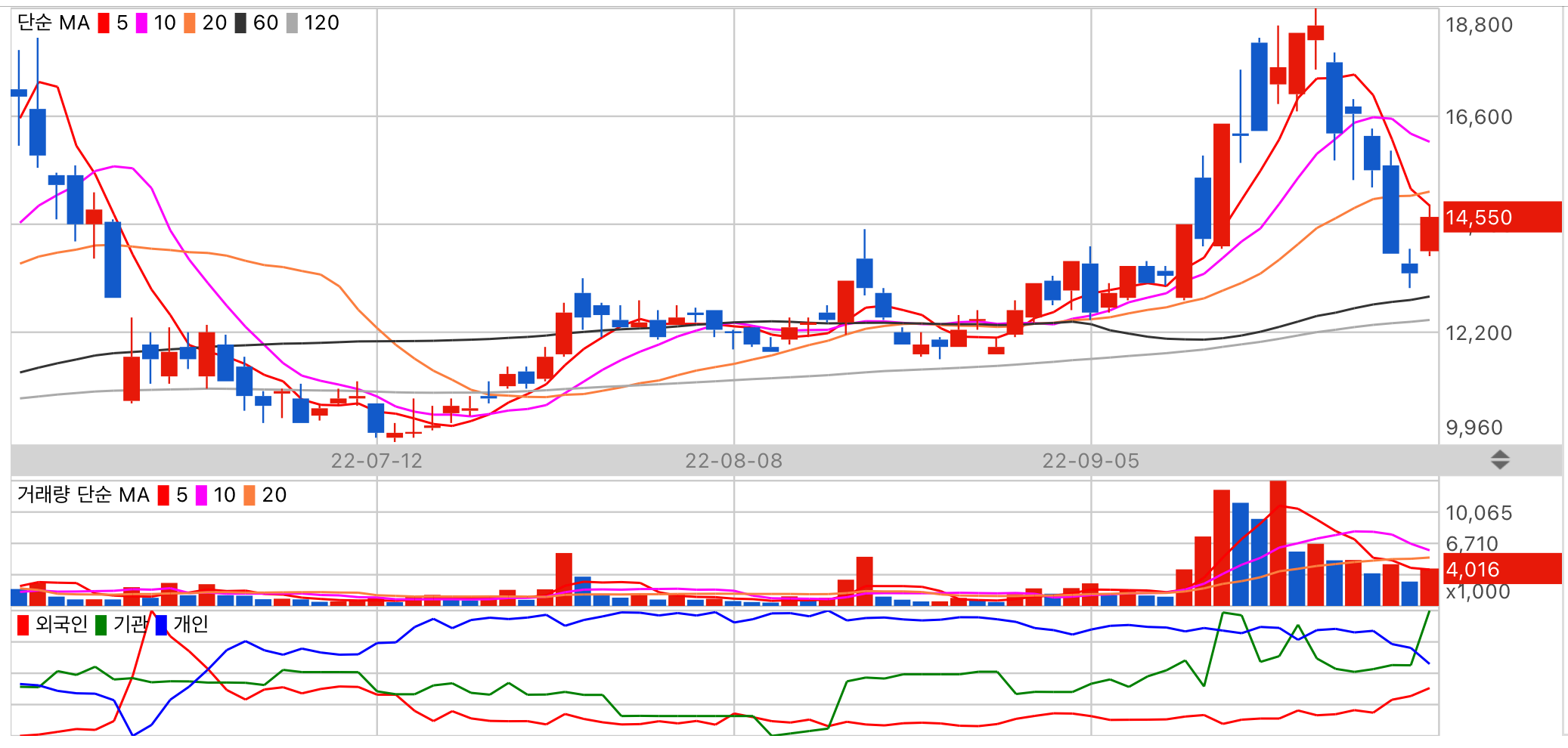Click the panel resize up-down arrow icon
The image size is (1568, 748).
[x=1500, y=459]
